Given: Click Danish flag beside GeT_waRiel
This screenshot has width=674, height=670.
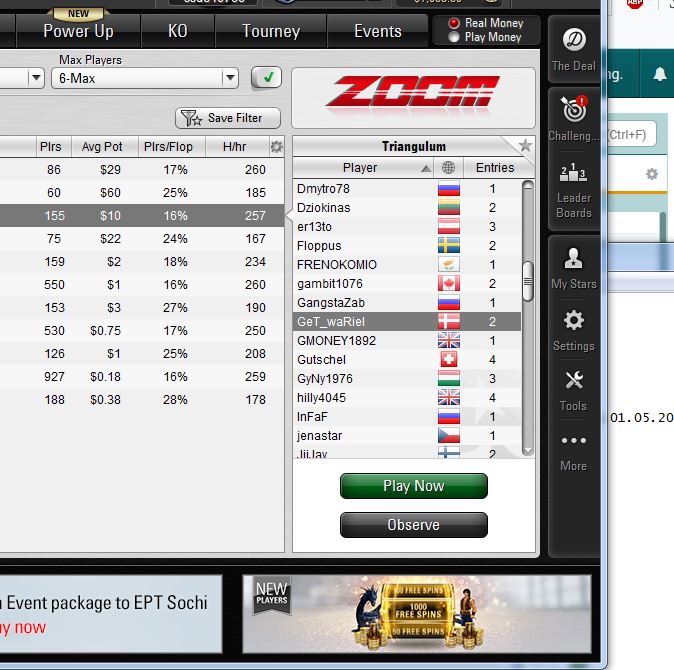Looking at the screenshot, I should [449, 321].
